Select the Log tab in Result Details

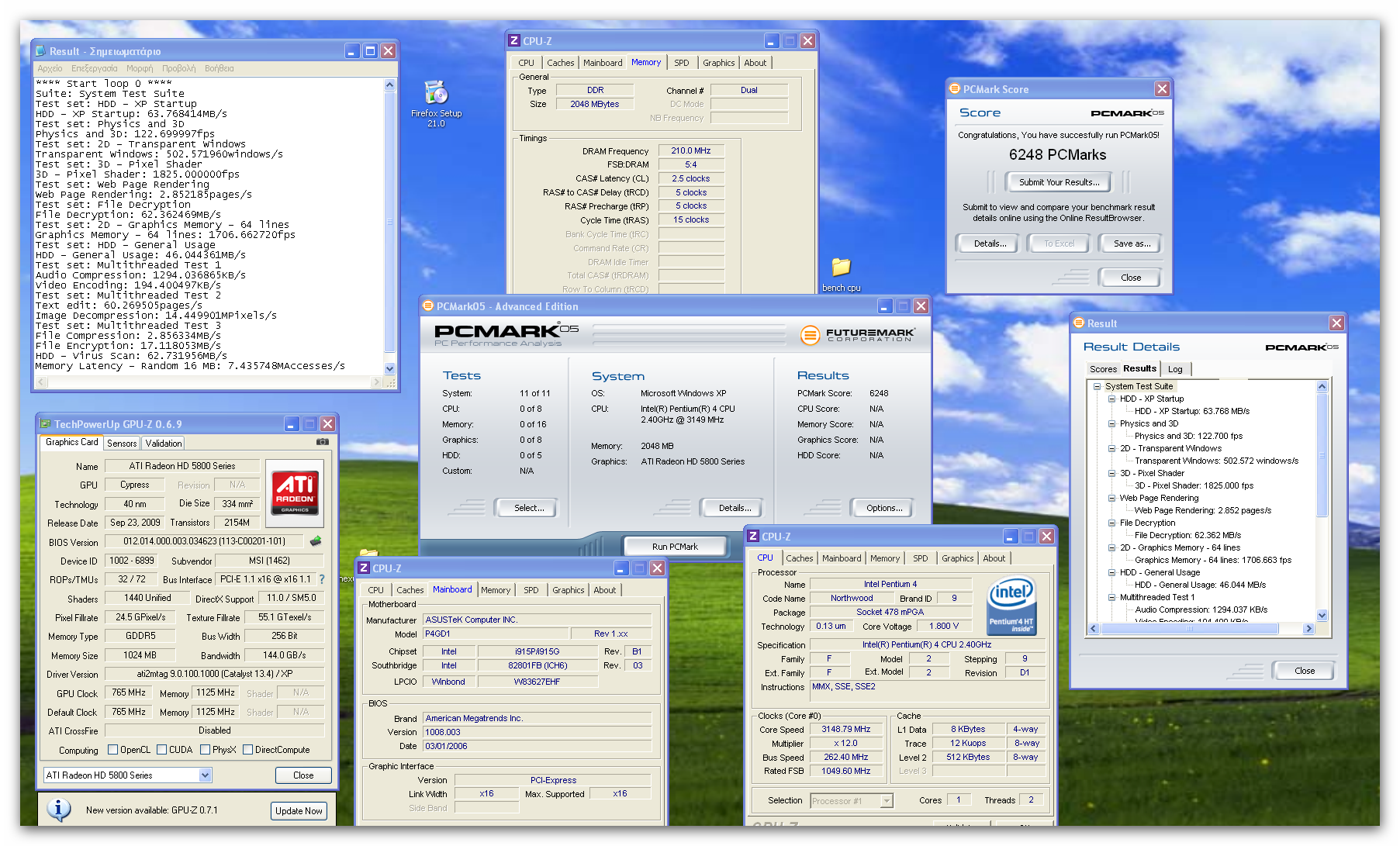1176,369
